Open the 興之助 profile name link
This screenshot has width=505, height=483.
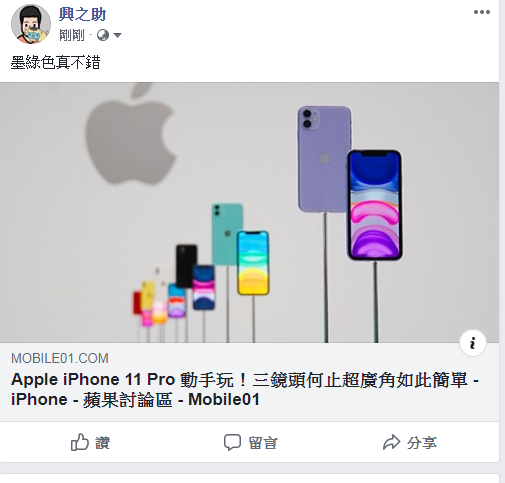[x=82, y=14]
